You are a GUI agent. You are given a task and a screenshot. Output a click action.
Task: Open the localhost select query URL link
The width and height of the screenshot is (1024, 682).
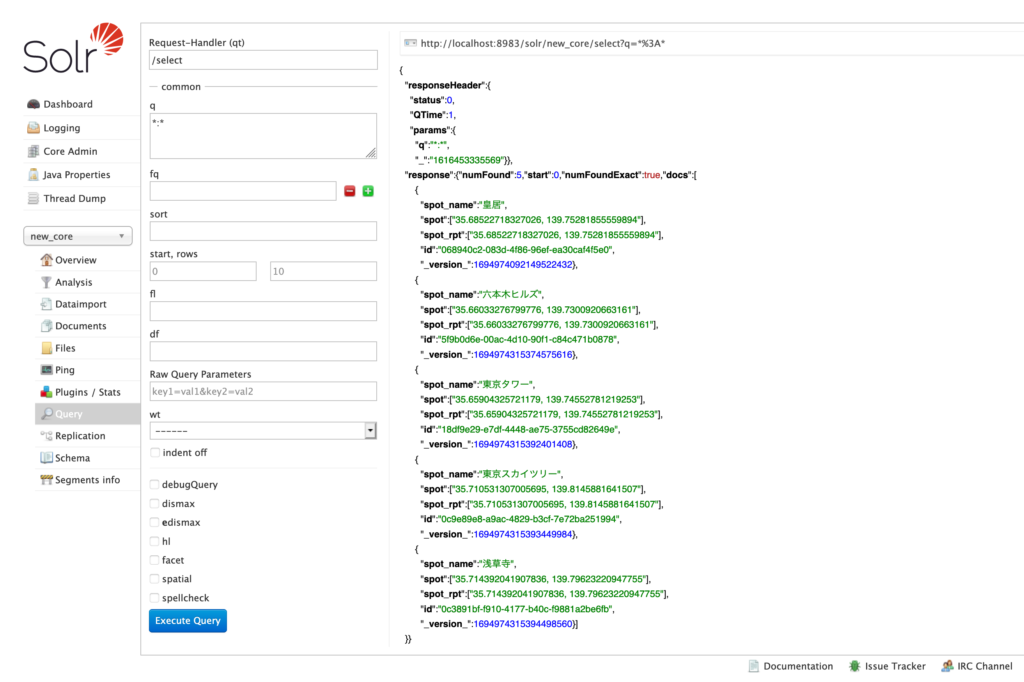point(543,43)
